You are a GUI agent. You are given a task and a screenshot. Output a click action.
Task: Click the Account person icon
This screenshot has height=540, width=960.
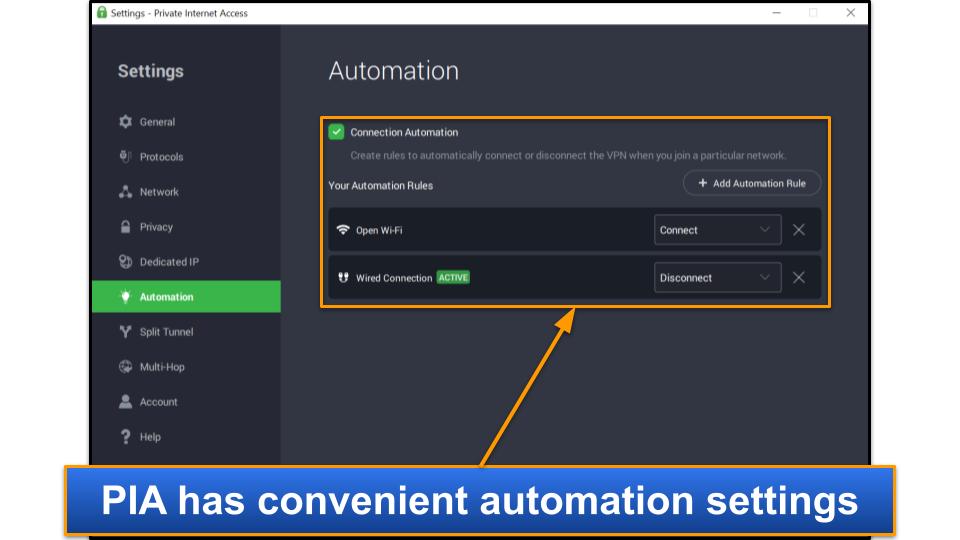tap(126, 402)
